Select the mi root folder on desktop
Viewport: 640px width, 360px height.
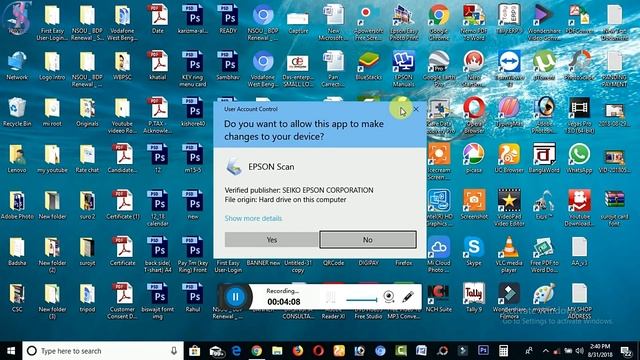point(52,112)
